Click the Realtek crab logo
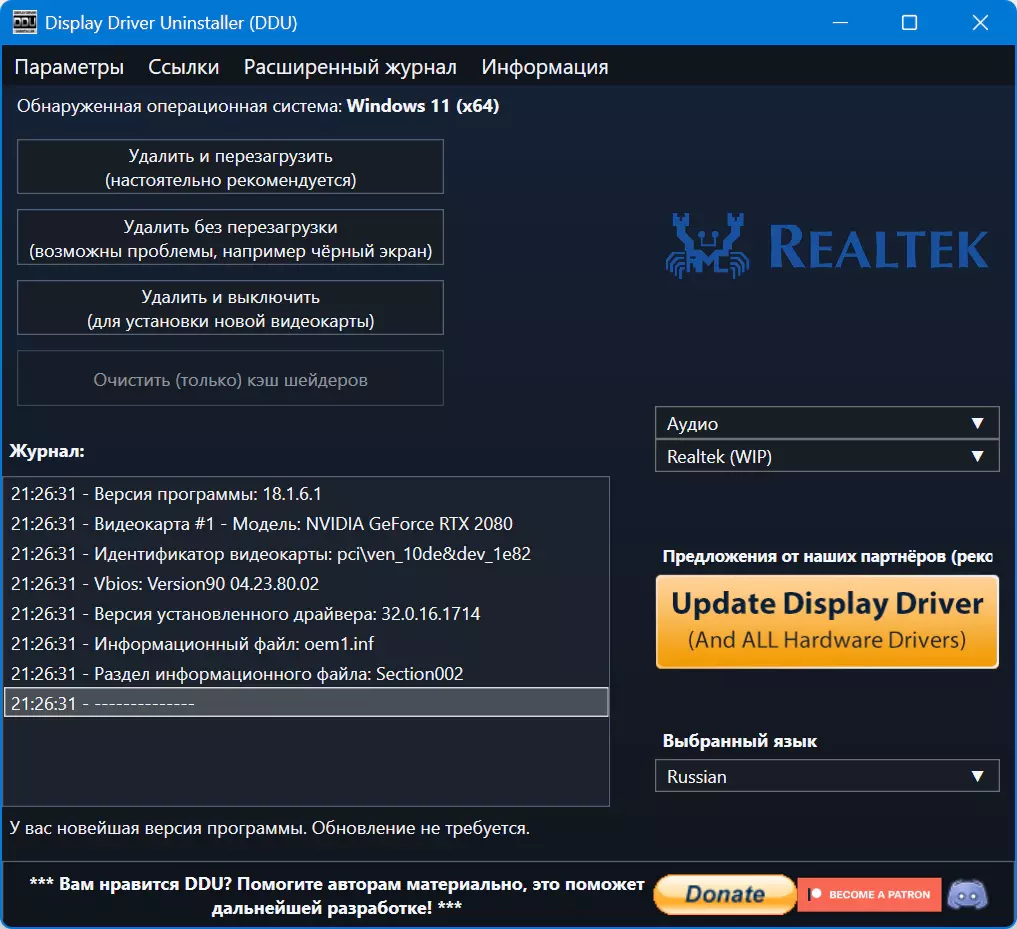Screen dimensions: 1017x929 coord(708,246)
